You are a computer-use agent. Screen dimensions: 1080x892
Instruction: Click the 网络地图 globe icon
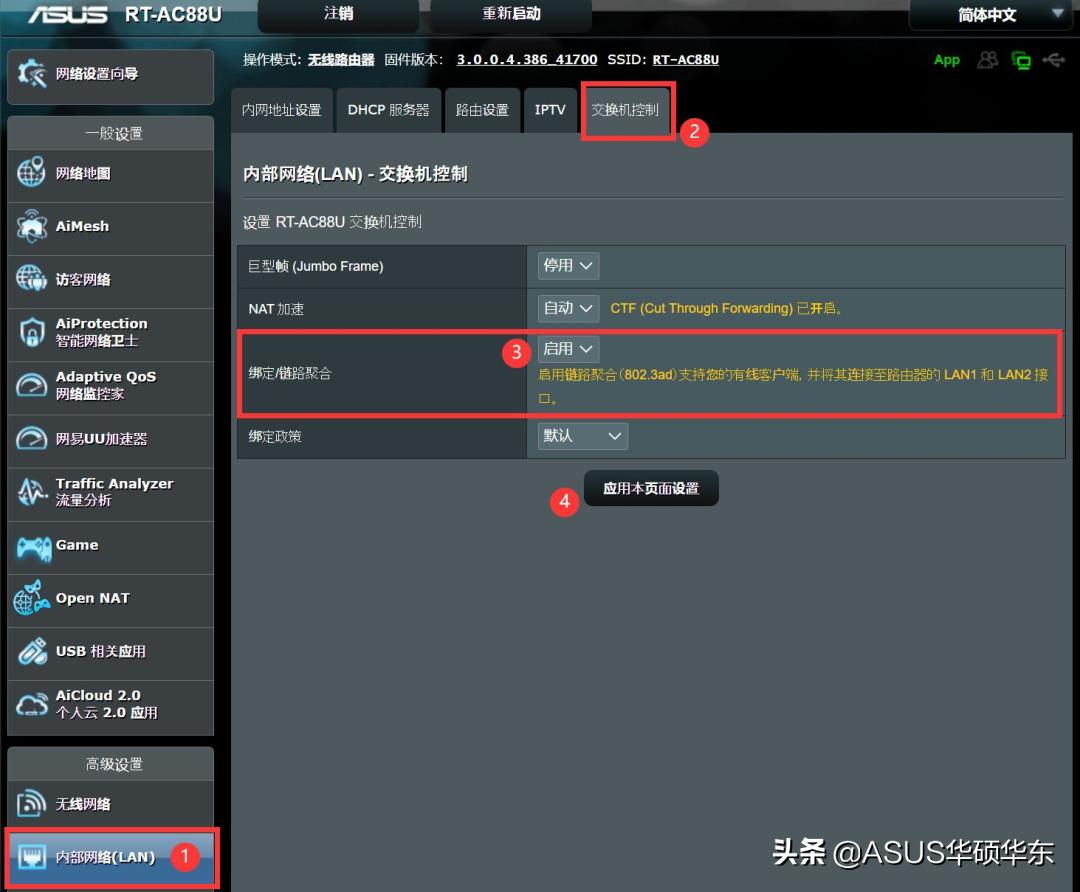point(32,172)
